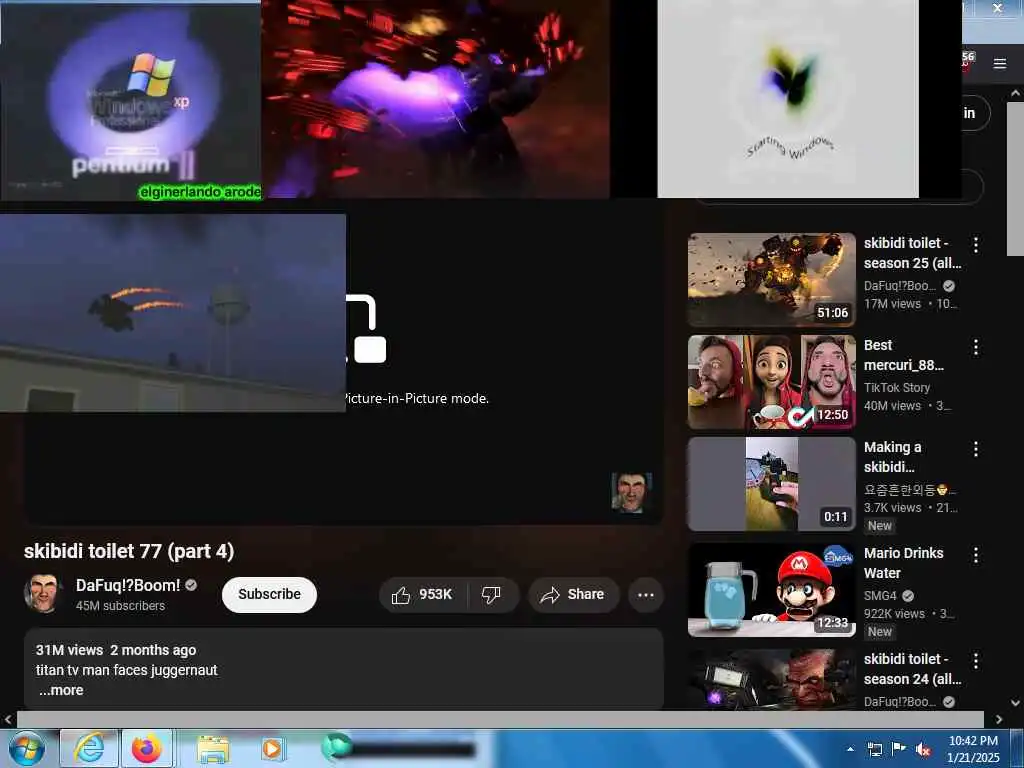The image size is (1024, 768).
Task: Open Windows Explorer folder on taskbar
Action: (x=213, y=750)
